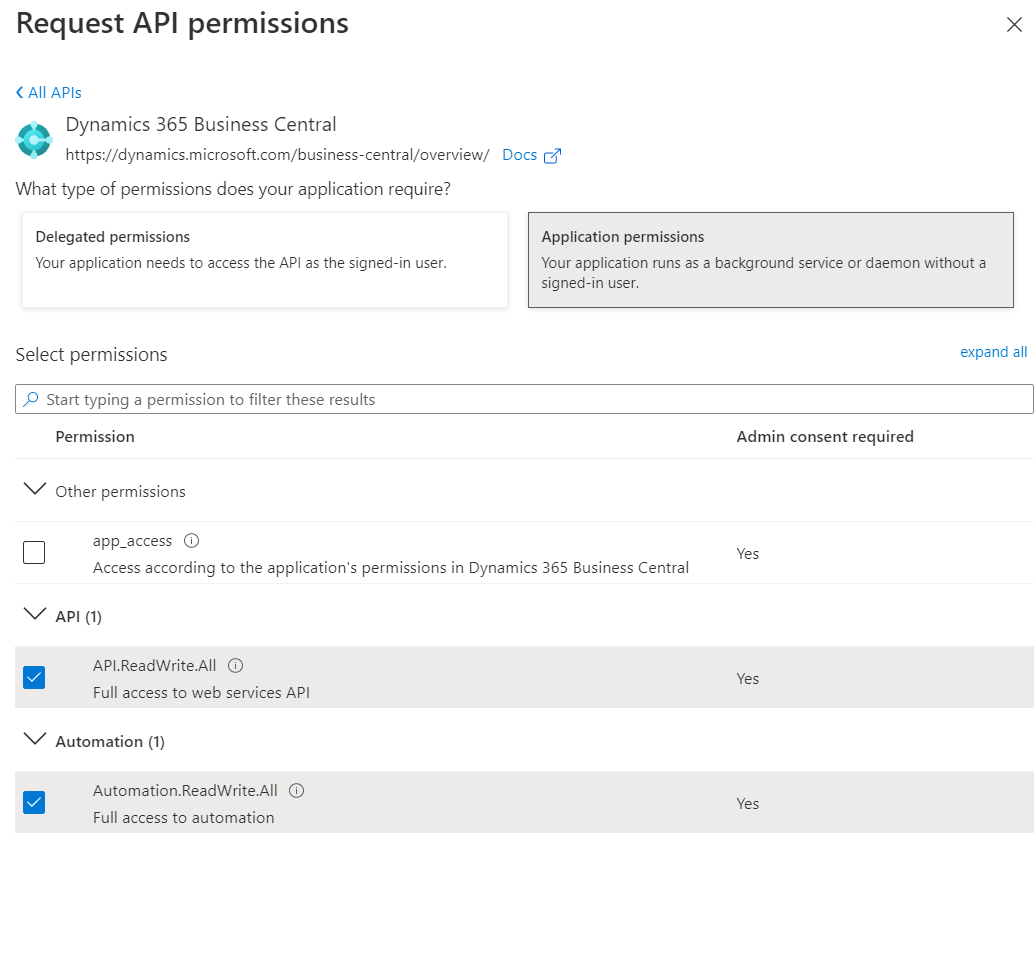Close the Request API permissions panel
Screen dimensions: 1034x954
coord(1014,25)
